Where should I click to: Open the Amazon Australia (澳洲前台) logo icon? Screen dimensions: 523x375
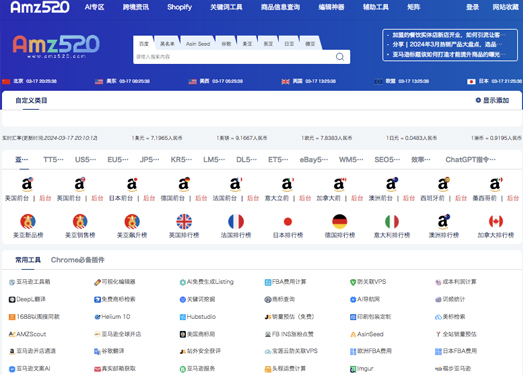(392, 184)
